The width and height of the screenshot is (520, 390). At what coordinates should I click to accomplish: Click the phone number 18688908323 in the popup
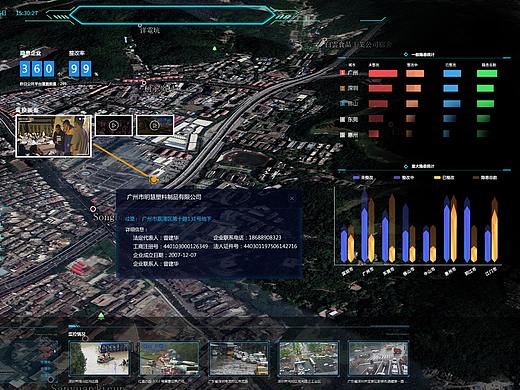[x=265, y=237]
